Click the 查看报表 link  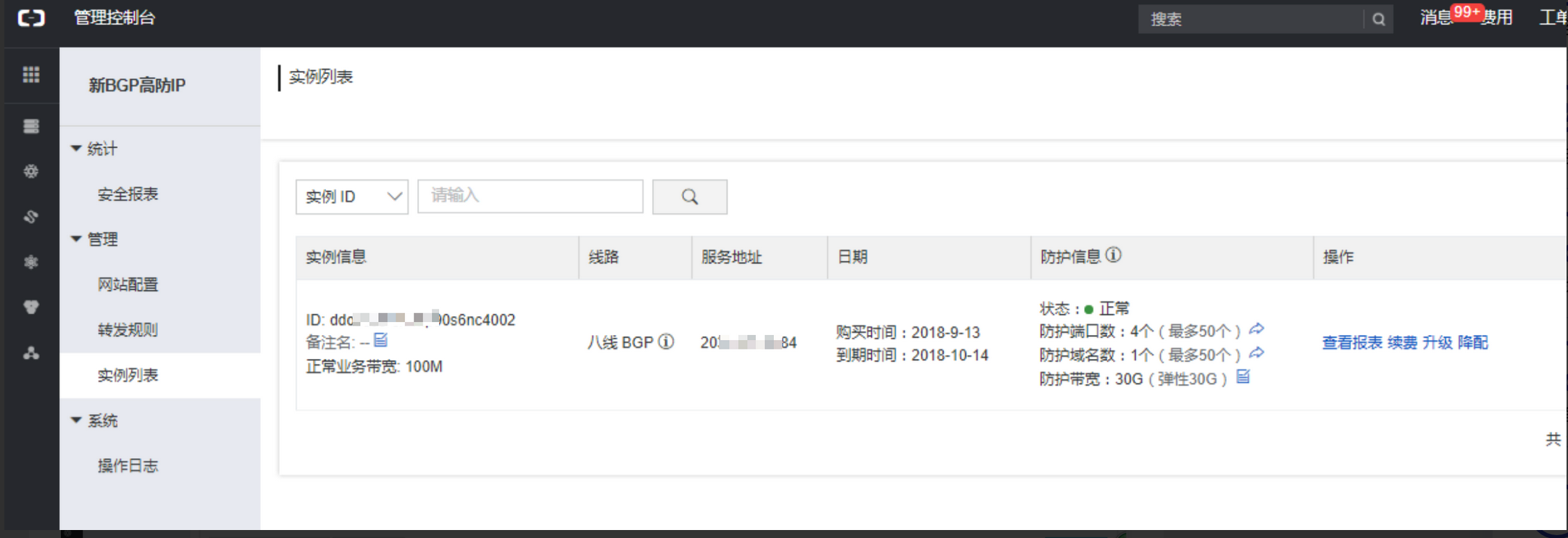pyautogui.click(x=1352, y=342)
